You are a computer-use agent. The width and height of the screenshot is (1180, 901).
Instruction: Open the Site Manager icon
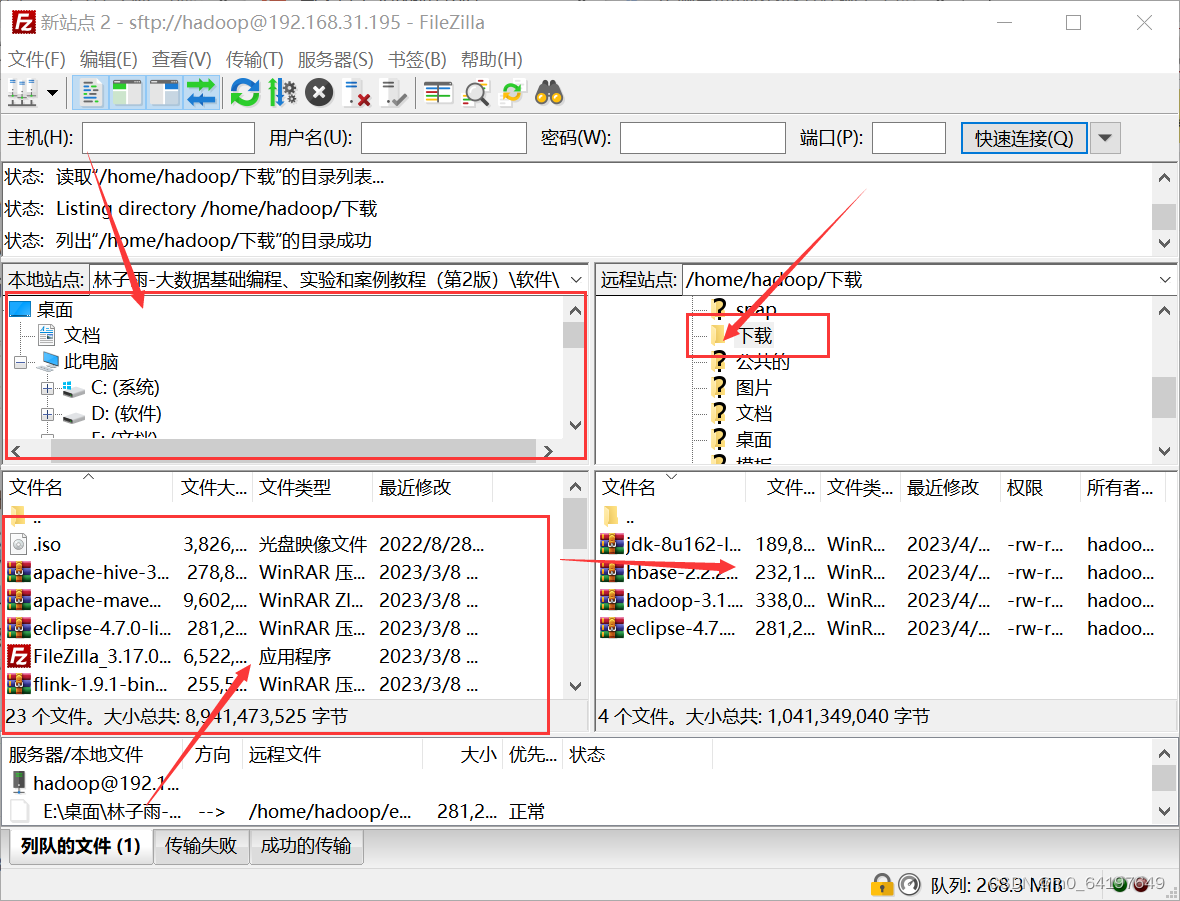pyautogui.click(x=22, y=93)
